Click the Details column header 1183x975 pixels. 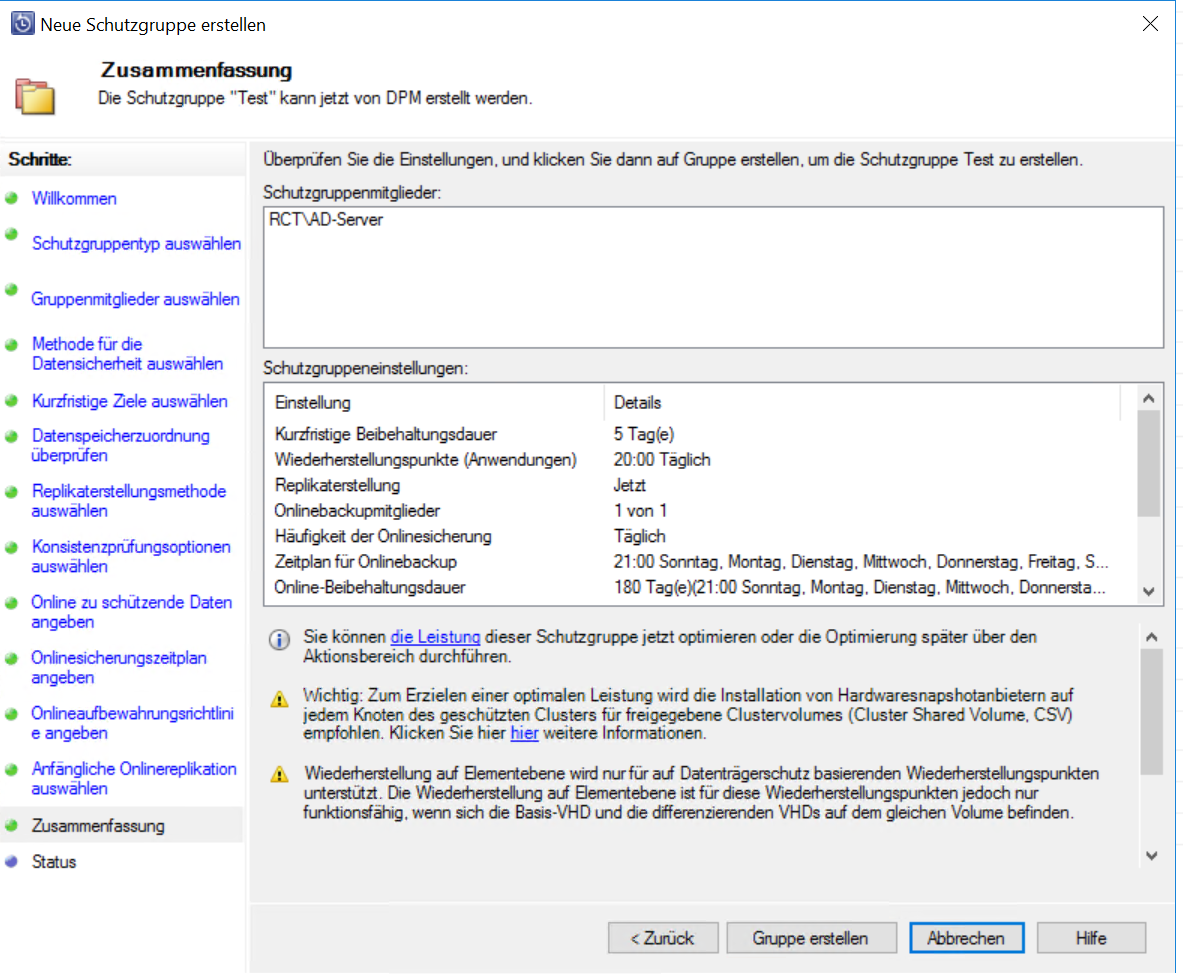coord(863,402)
